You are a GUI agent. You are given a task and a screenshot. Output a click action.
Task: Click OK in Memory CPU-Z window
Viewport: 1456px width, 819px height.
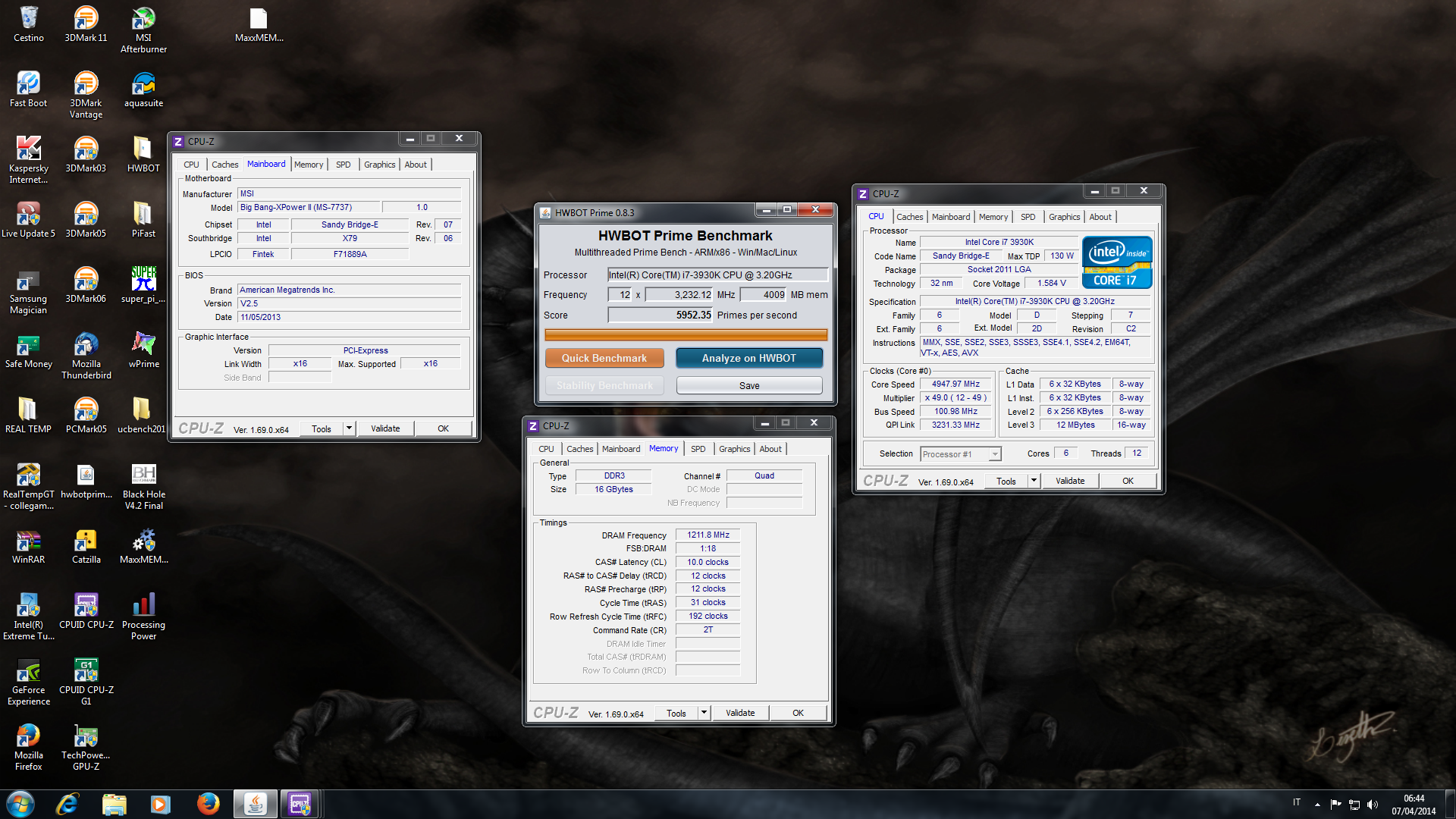point(798,713)
